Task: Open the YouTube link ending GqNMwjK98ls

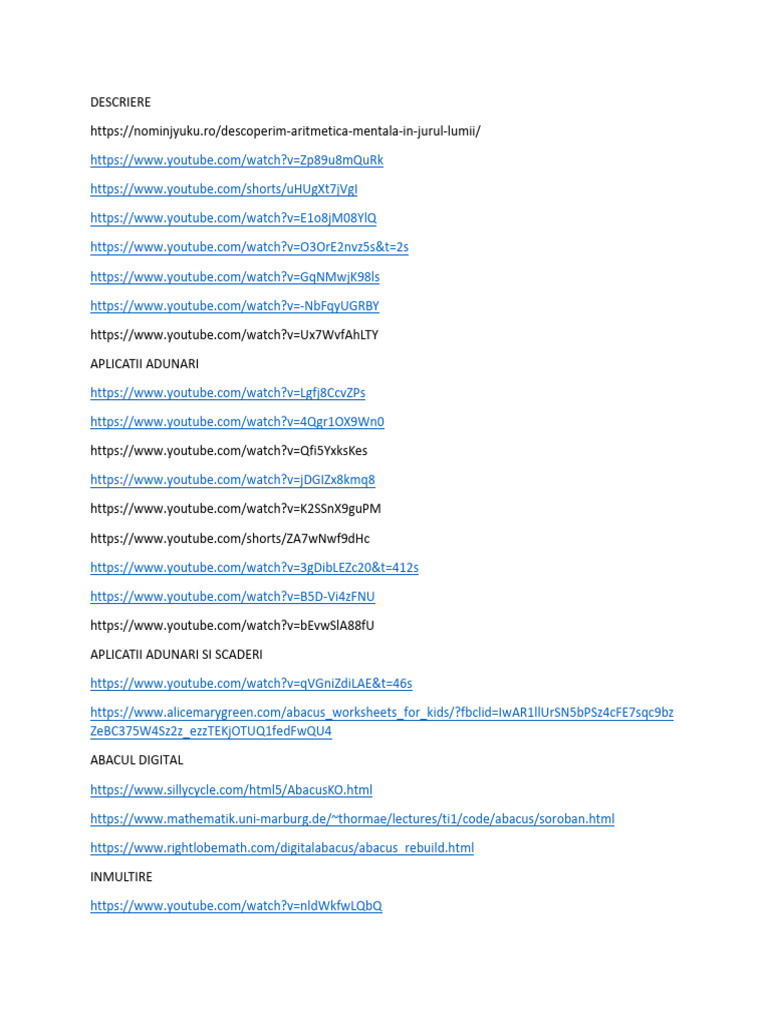Action: pyautogui.click(x=234, y=277)
